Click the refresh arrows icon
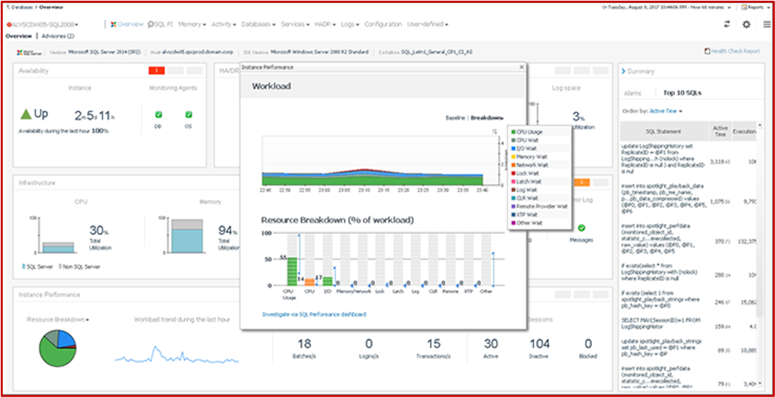The image size is (775, 397). coord(727,24)
